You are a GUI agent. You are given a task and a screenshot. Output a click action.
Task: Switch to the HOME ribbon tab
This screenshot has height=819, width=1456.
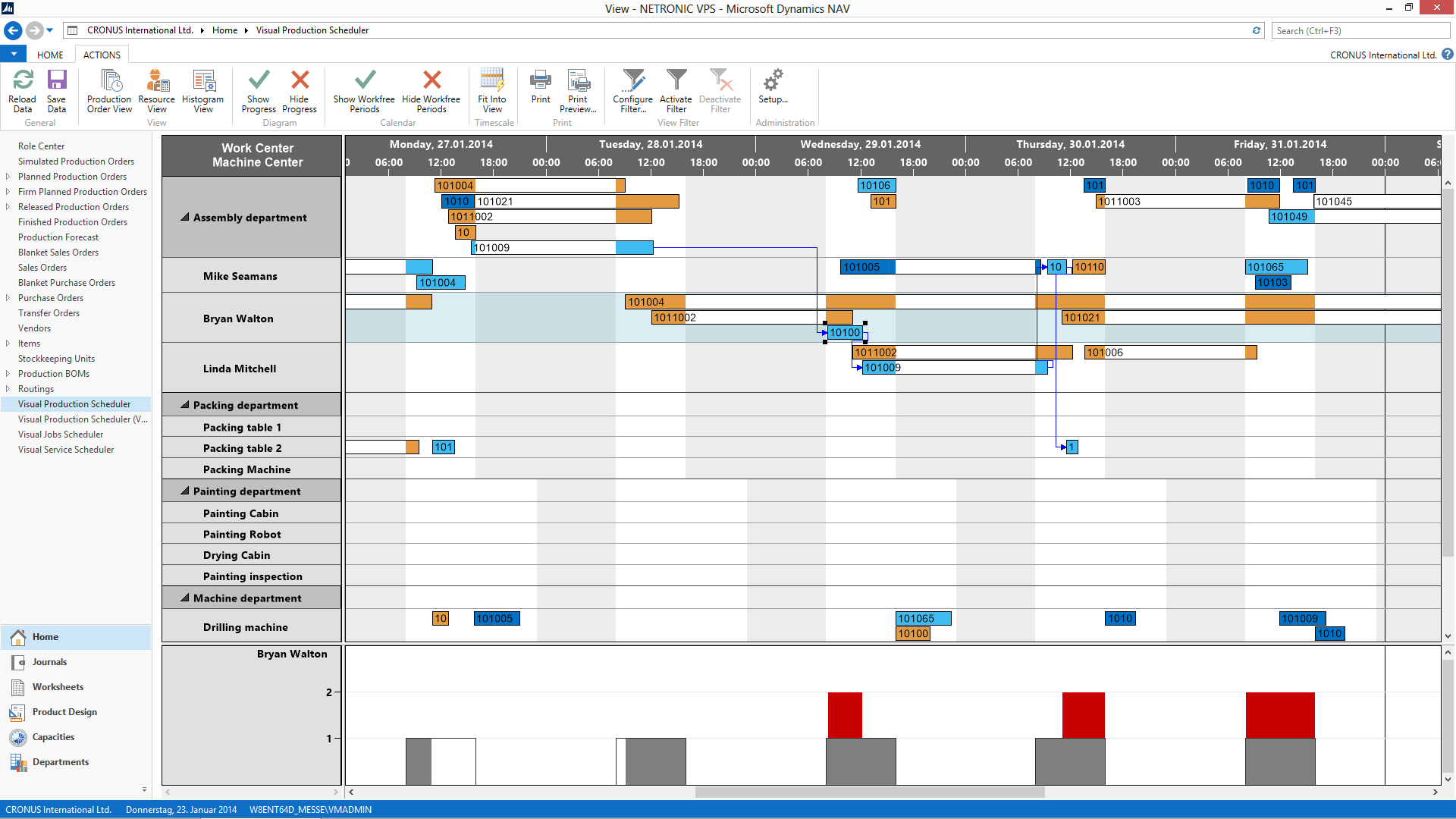[x=51, y=54]
